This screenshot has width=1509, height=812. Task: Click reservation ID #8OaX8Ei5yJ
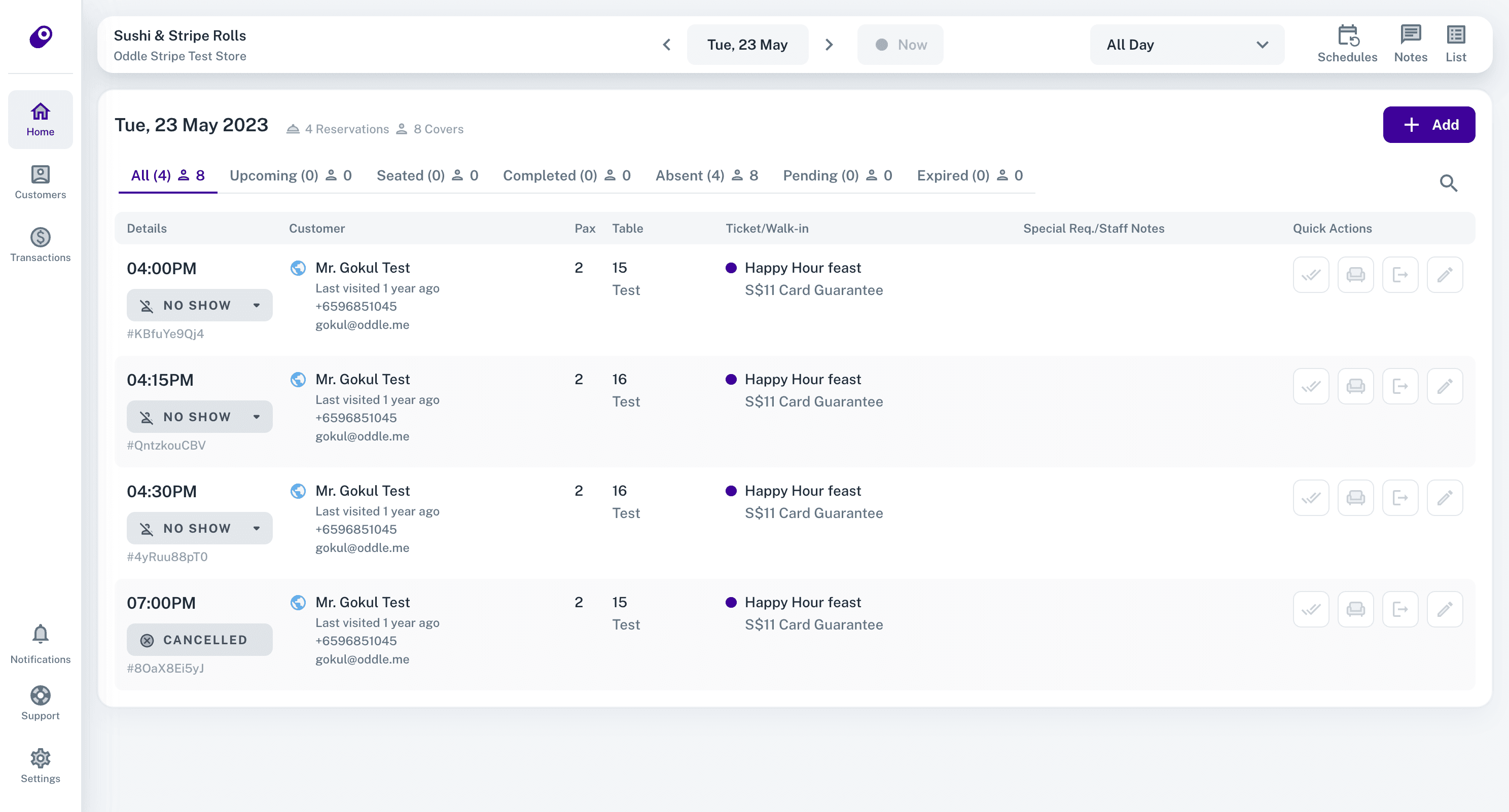[165, 669]
